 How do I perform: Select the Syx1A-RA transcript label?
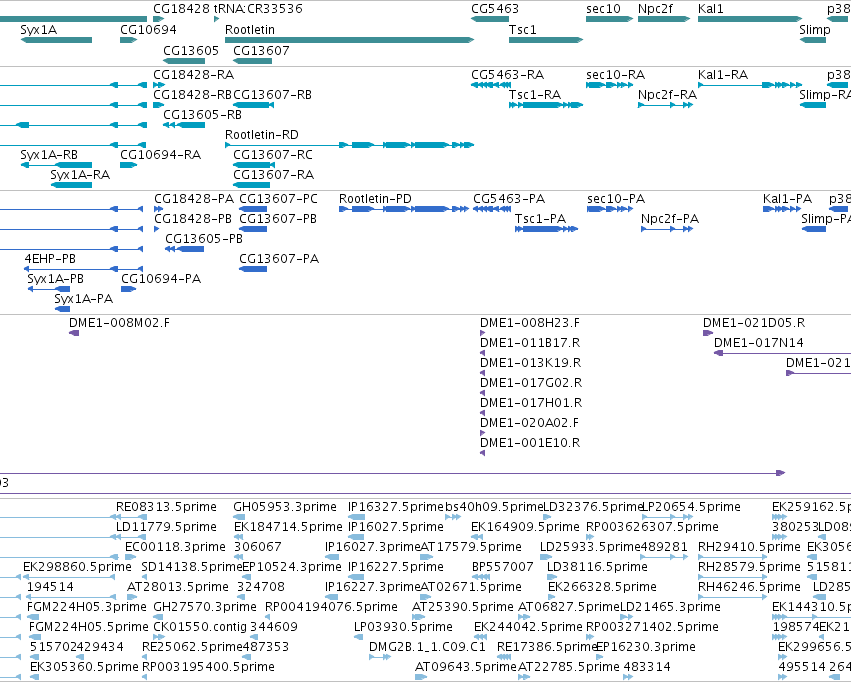click(80, 175)
